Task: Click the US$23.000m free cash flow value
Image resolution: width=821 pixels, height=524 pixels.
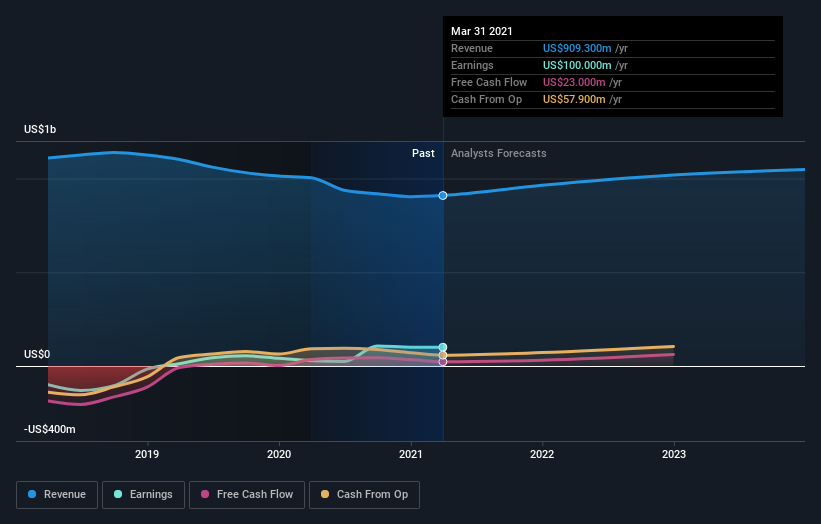Action: (x=574, y=82)
